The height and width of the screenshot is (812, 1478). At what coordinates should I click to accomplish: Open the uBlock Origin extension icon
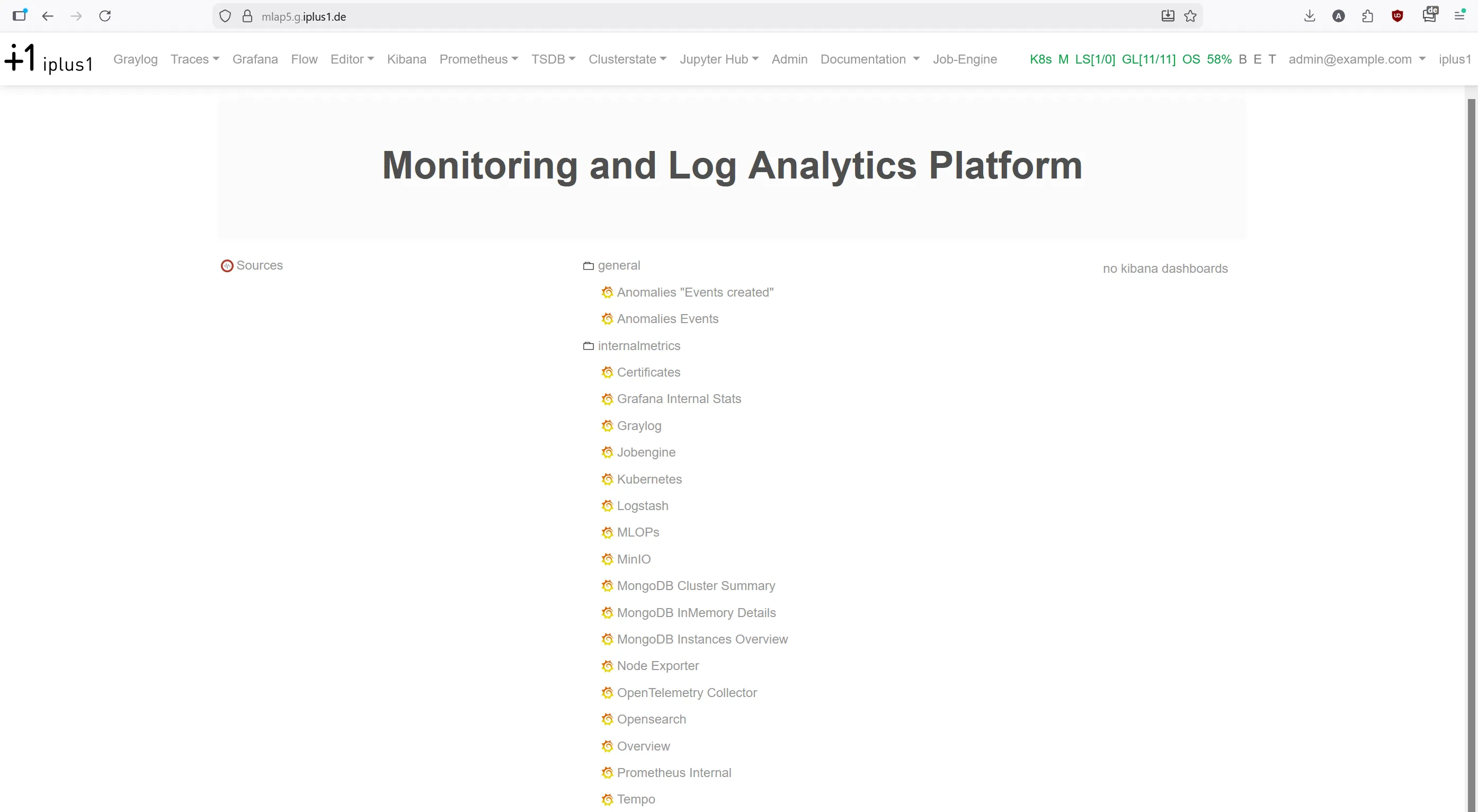point(1397,16)
